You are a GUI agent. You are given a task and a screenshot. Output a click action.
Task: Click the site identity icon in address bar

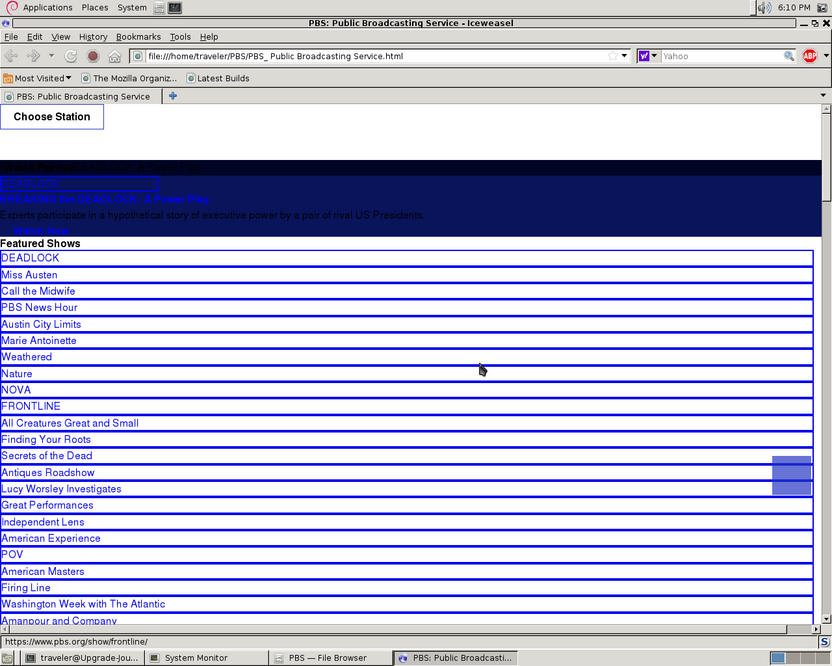pos(137,56)
